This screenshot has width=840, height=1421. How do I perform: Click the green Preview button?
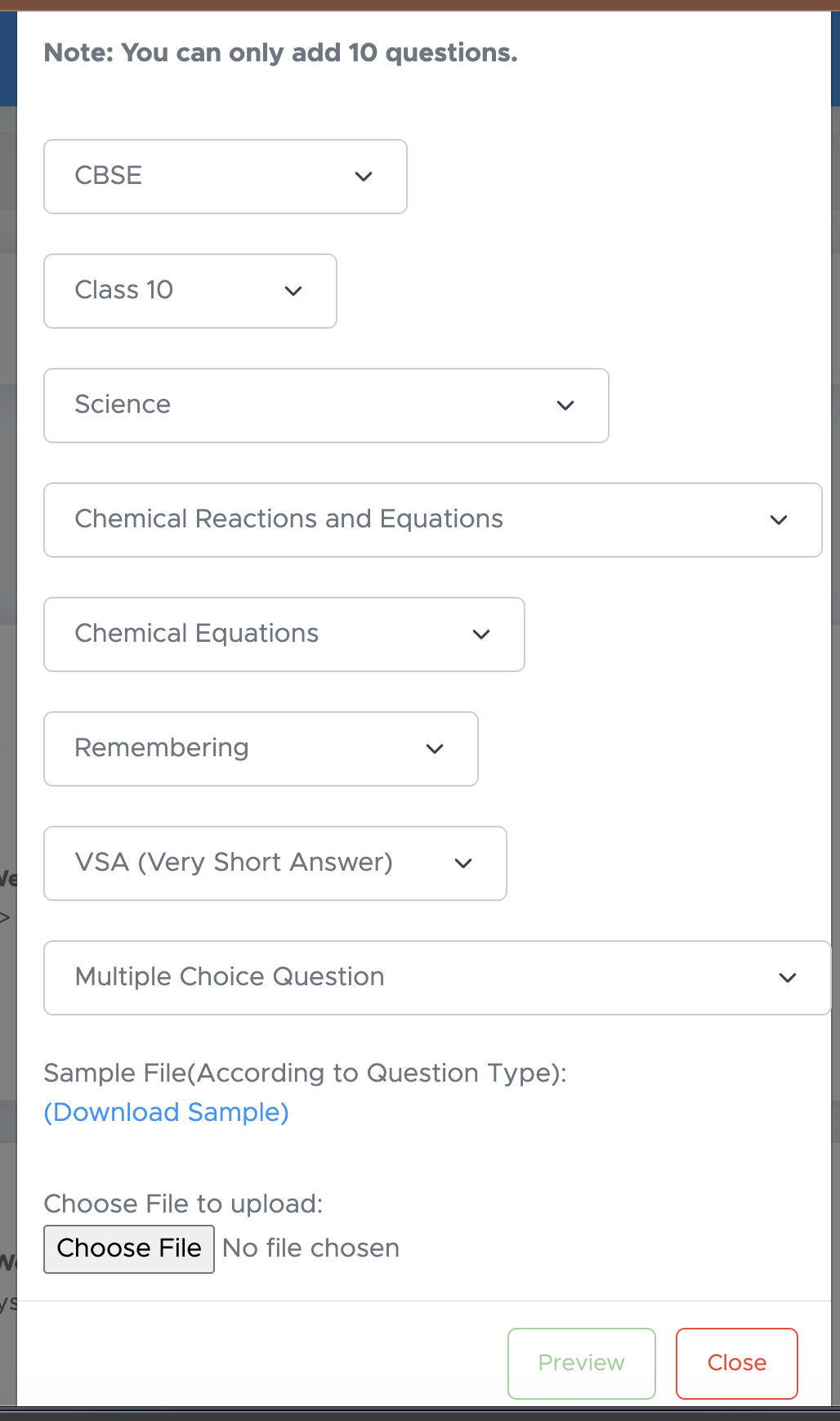pos(581,1363)
